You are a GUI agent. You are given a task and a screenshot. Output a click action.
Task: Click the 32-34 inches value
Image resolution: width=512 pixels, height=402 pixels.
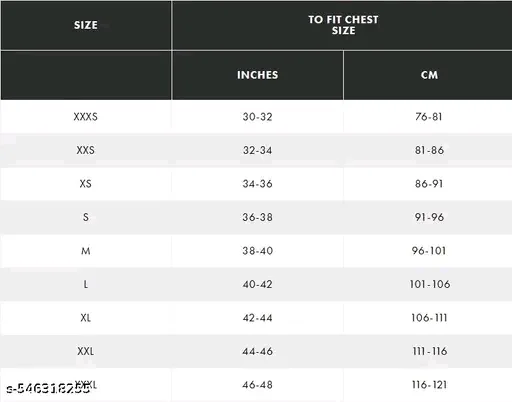(257, 150)
